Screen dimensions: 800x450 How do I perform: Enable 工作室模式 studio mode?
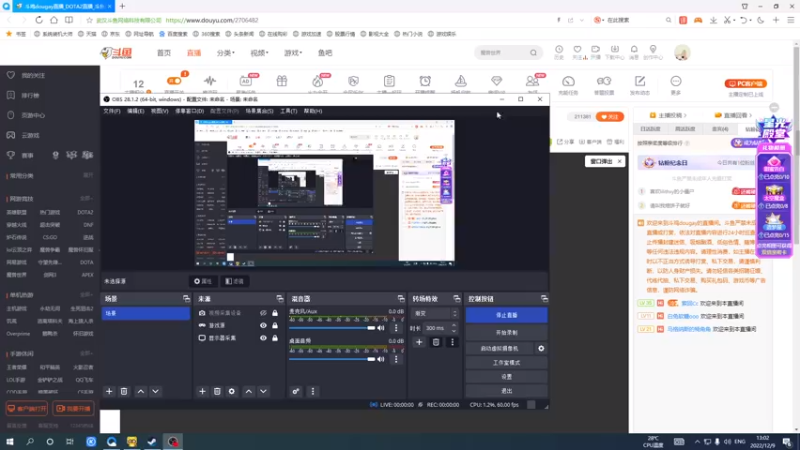click(x=507, y=363)
